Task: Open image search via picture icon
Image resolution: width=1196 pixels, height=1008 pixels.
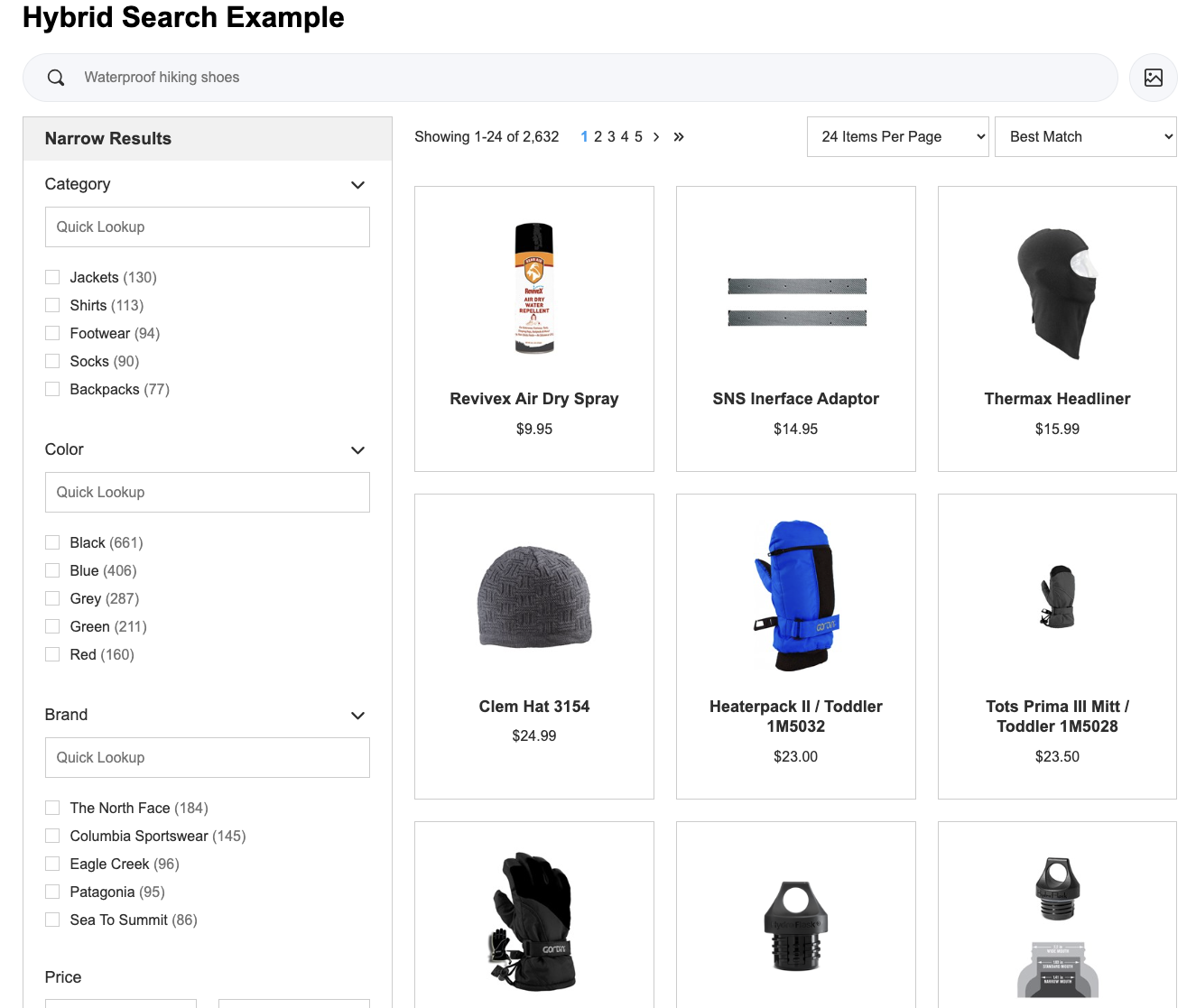Action: pos(1153,78)
